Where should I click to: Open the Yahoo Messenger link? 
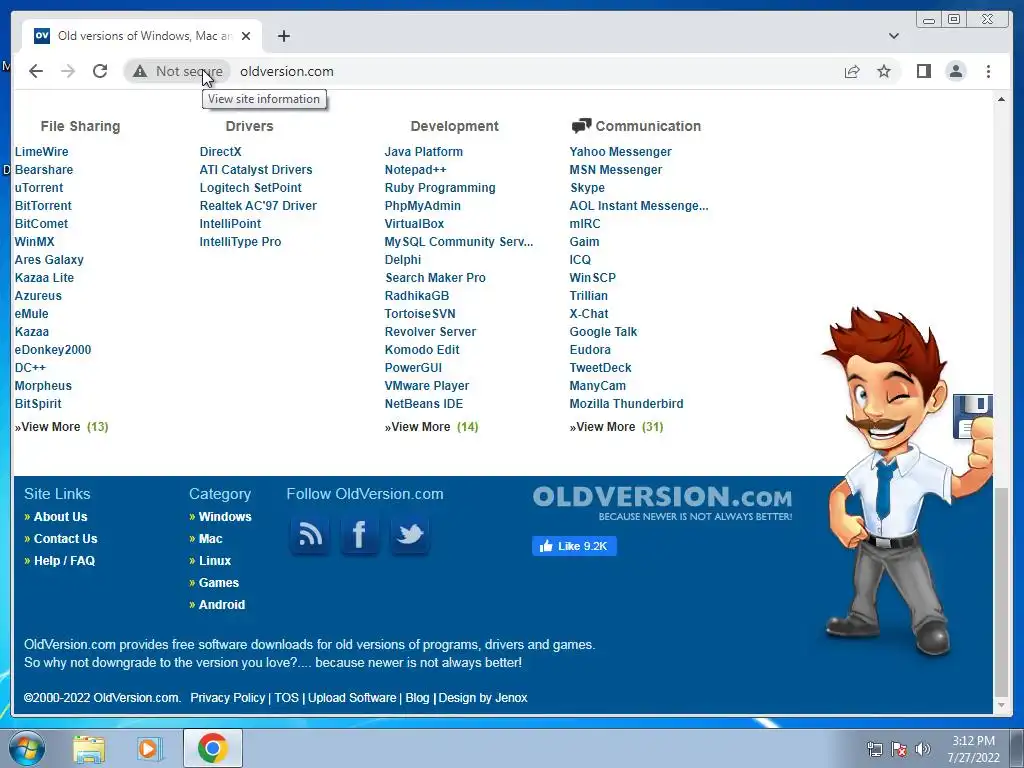[620, 152]
